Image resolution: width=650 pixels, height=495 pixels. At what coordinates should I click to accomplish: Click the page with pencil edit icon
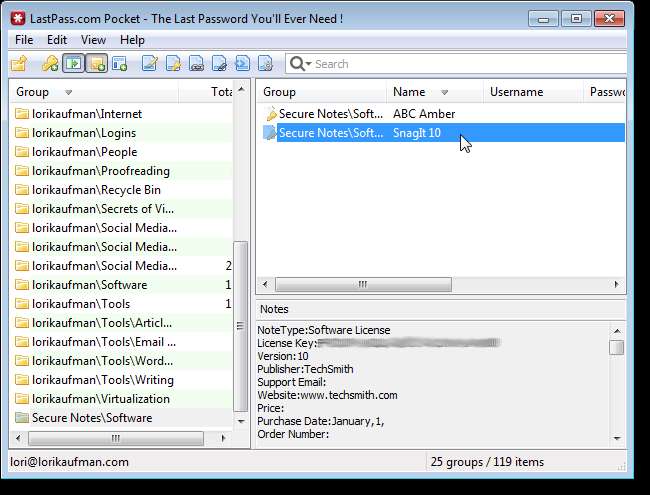pyautogui.click(x=150, y=64)
